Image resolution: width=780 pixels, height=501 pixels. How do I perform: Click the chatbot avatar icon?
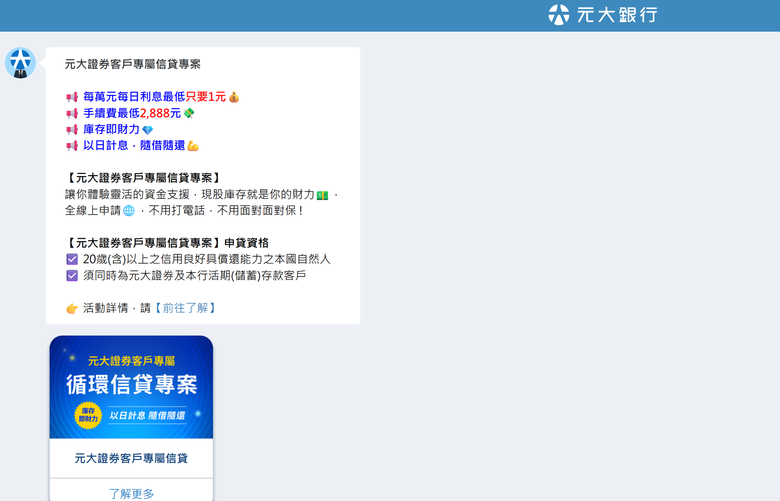pos(20,63)
